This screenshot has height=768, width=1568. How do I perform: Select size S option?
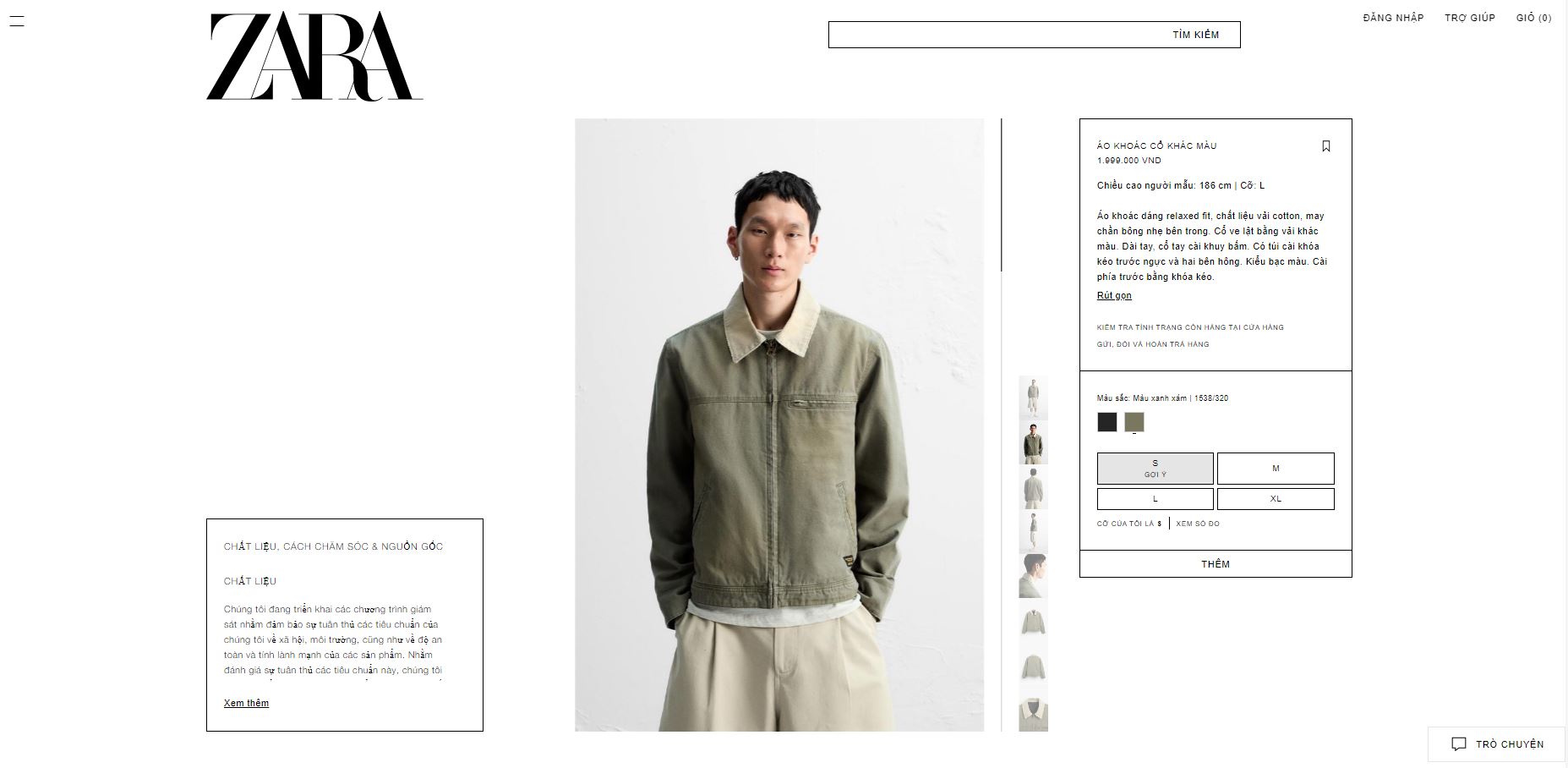pos(1155,469)
